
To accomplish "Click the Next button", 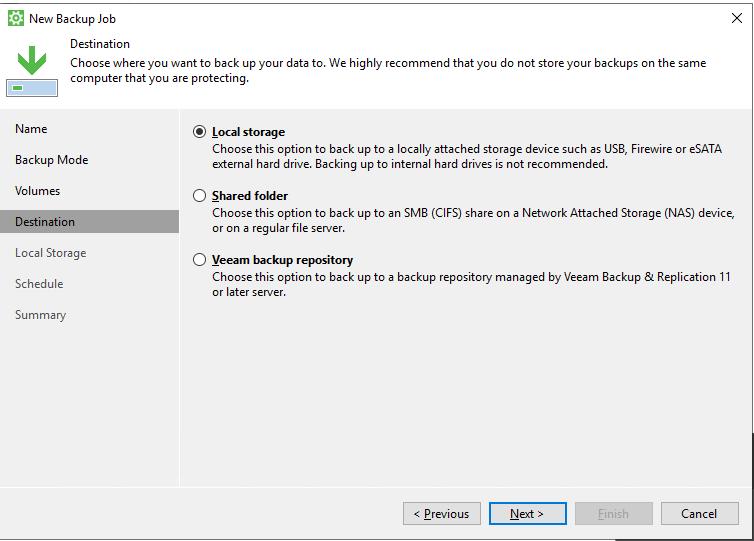I will coord(528,514).
